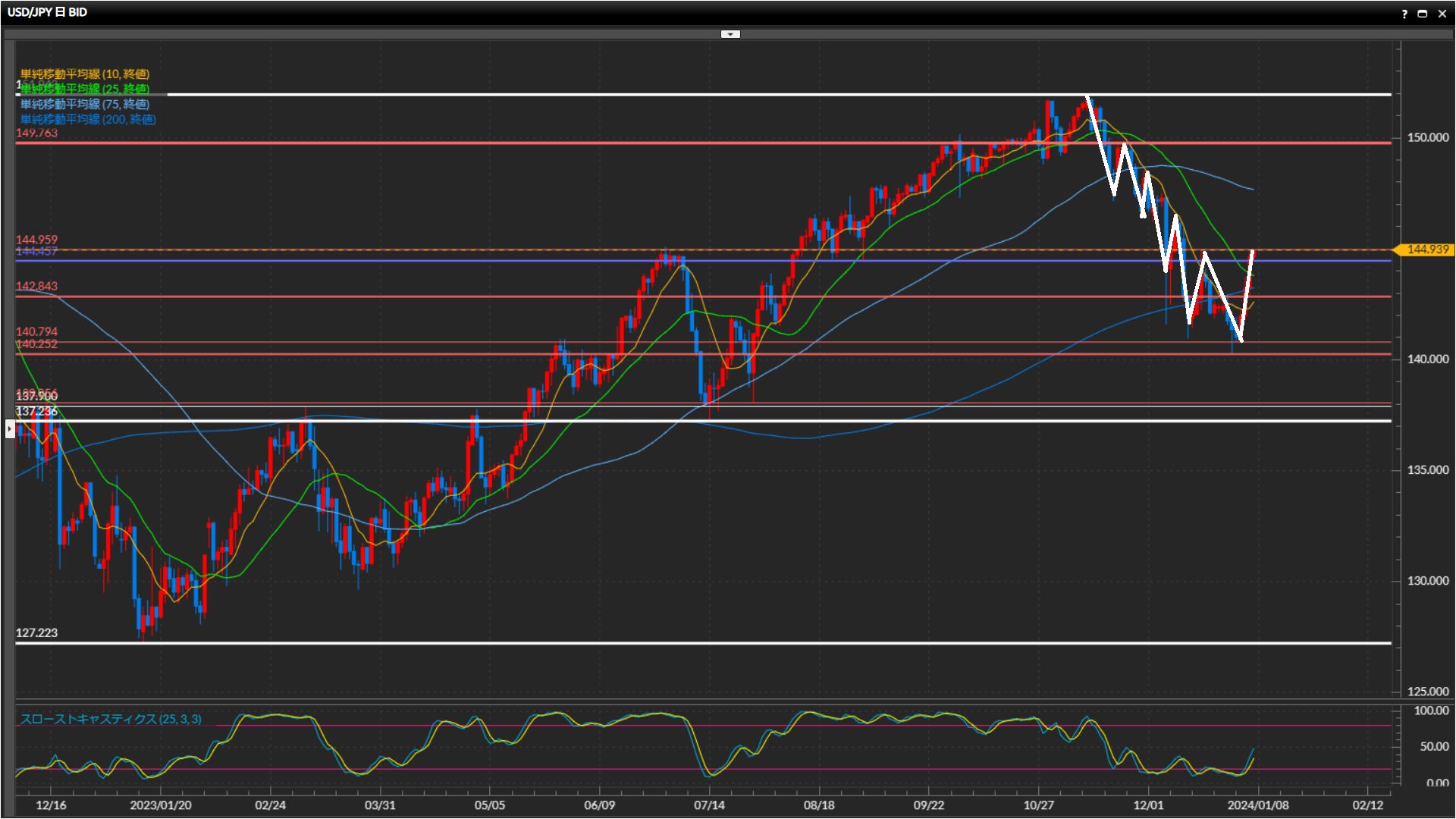Select the red horizontal line at 149.763
The width and height of the screenshot is (1456, 819).
[x=531, y=143]
